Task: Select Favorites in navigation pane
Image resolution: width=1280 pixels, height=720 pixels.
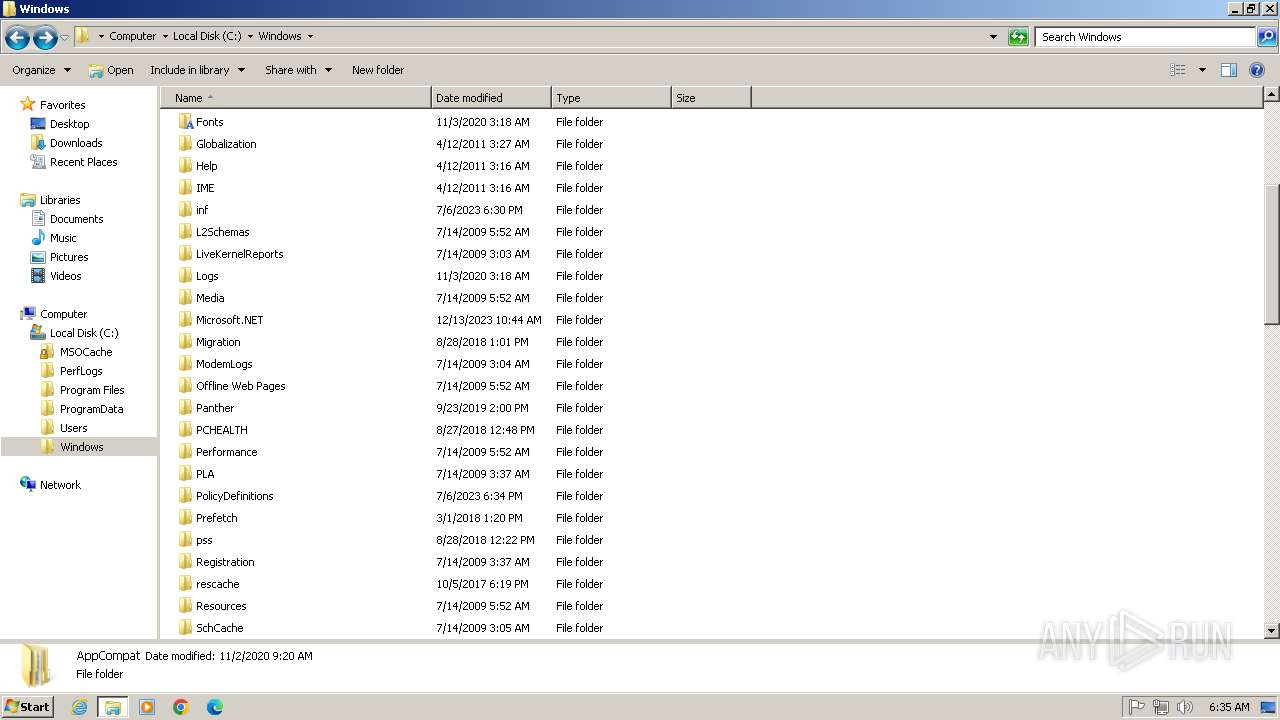Action: coord(62,105)
